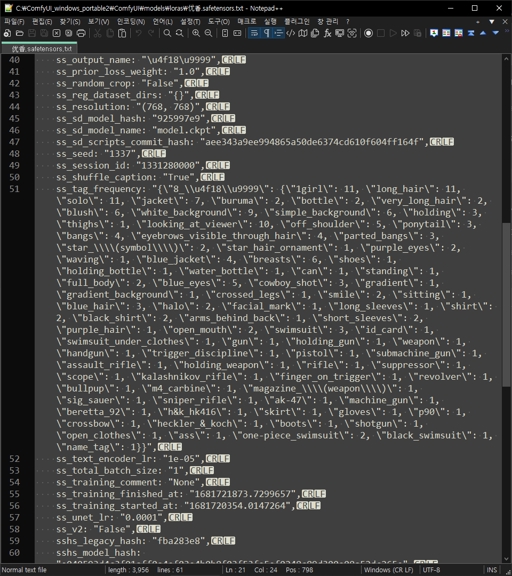The image size is (512, 576).
Task: Open the 플러그인 menu
Action: (x=297, y=22)
